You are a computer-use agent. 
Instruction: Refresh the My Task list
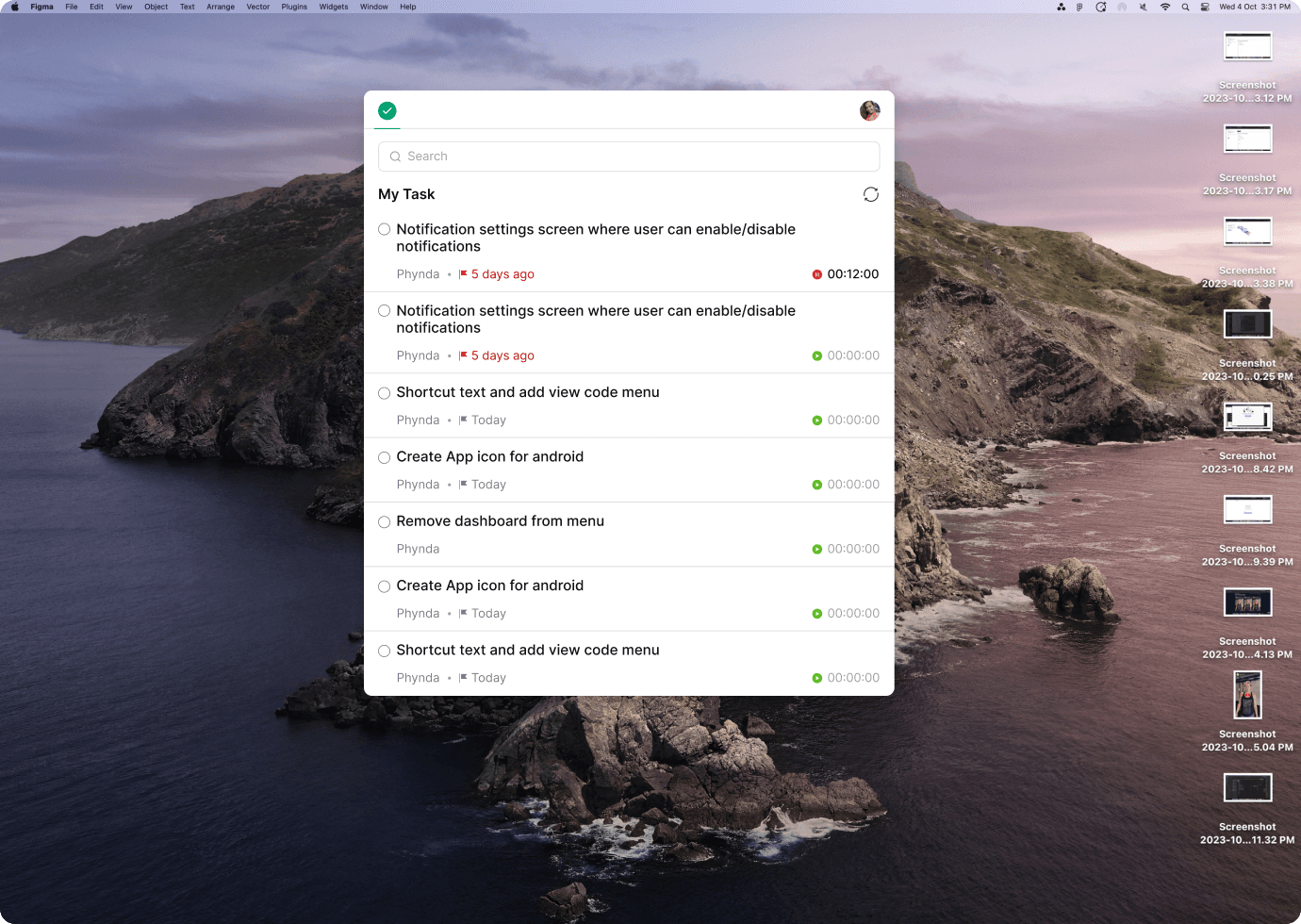[870, 194]
